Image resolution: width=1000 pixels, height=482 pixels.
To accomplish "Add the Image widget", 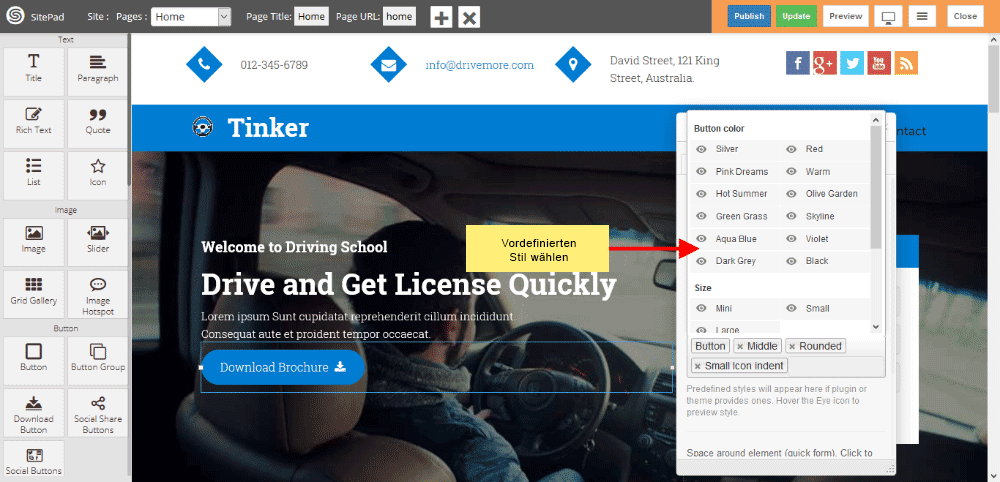I will 34,242.
